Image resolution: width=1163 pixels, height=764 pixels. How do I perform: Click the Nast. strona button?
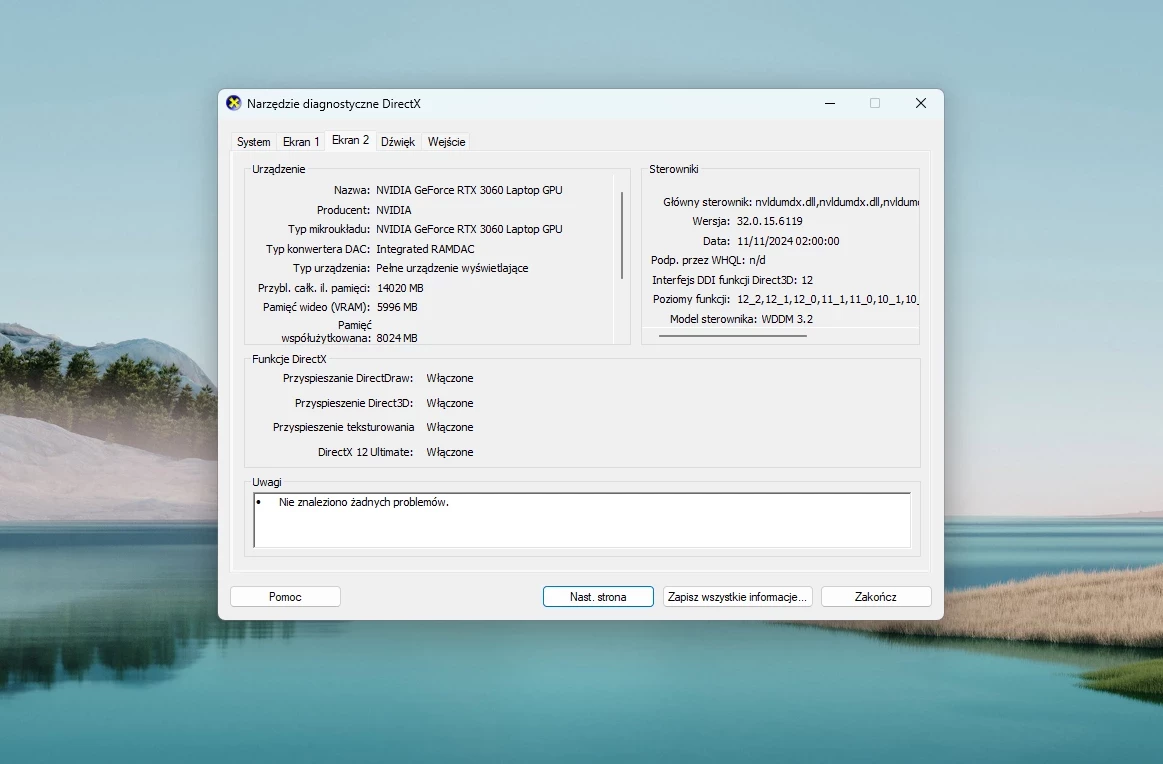point(598,596)
